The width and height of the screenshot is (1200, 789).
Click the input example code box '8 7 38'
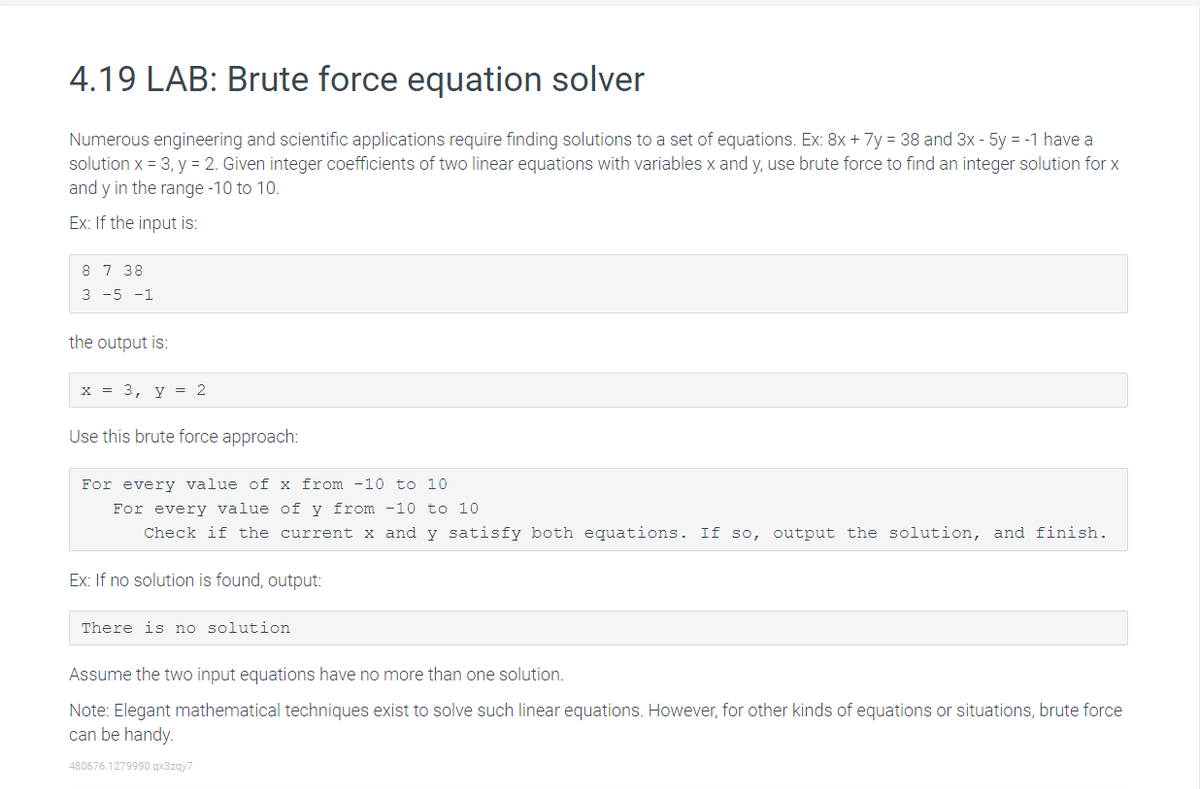pos(598,283)
